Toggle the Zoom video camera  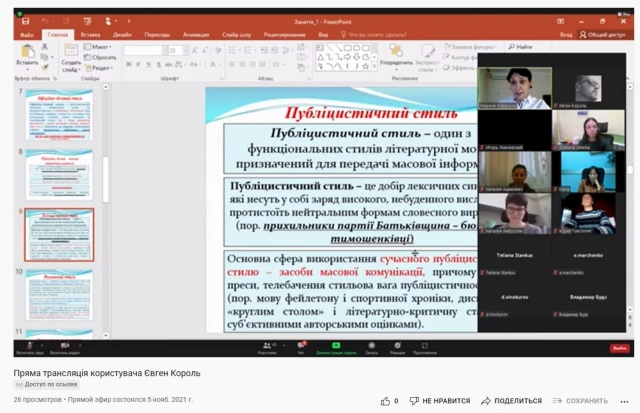65,346
